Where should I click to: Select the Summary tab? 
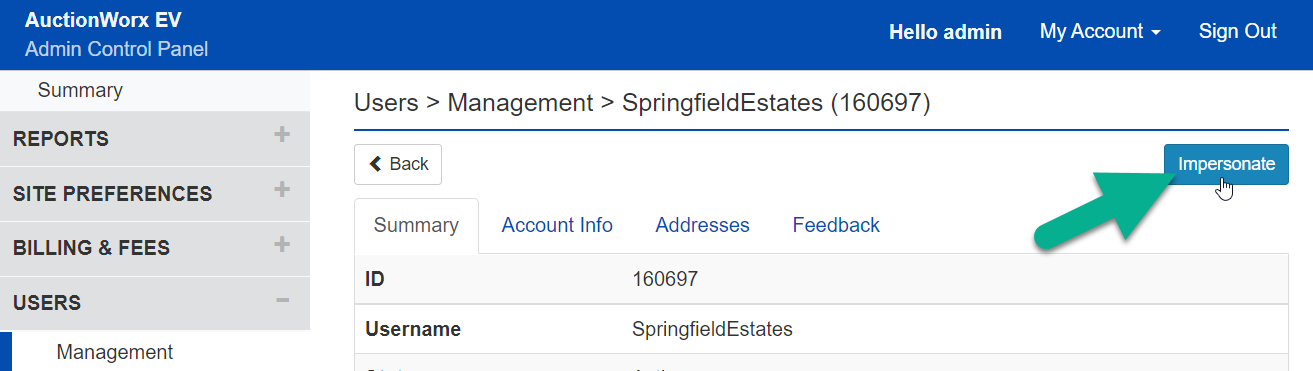coord(416,225)
